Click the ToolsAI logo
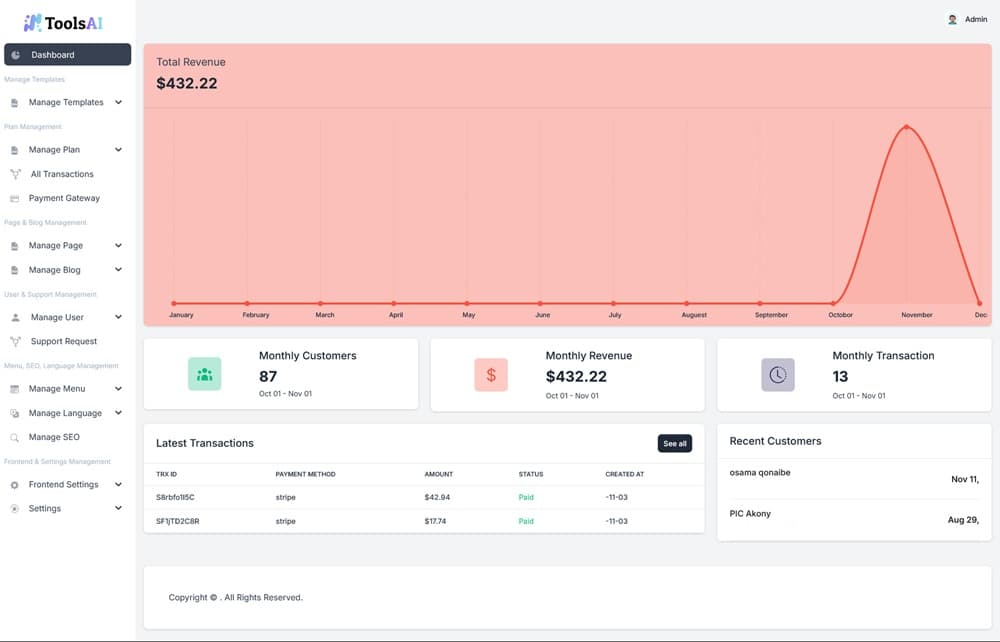This screenshot has height=642, width=1000. point(63,22)
